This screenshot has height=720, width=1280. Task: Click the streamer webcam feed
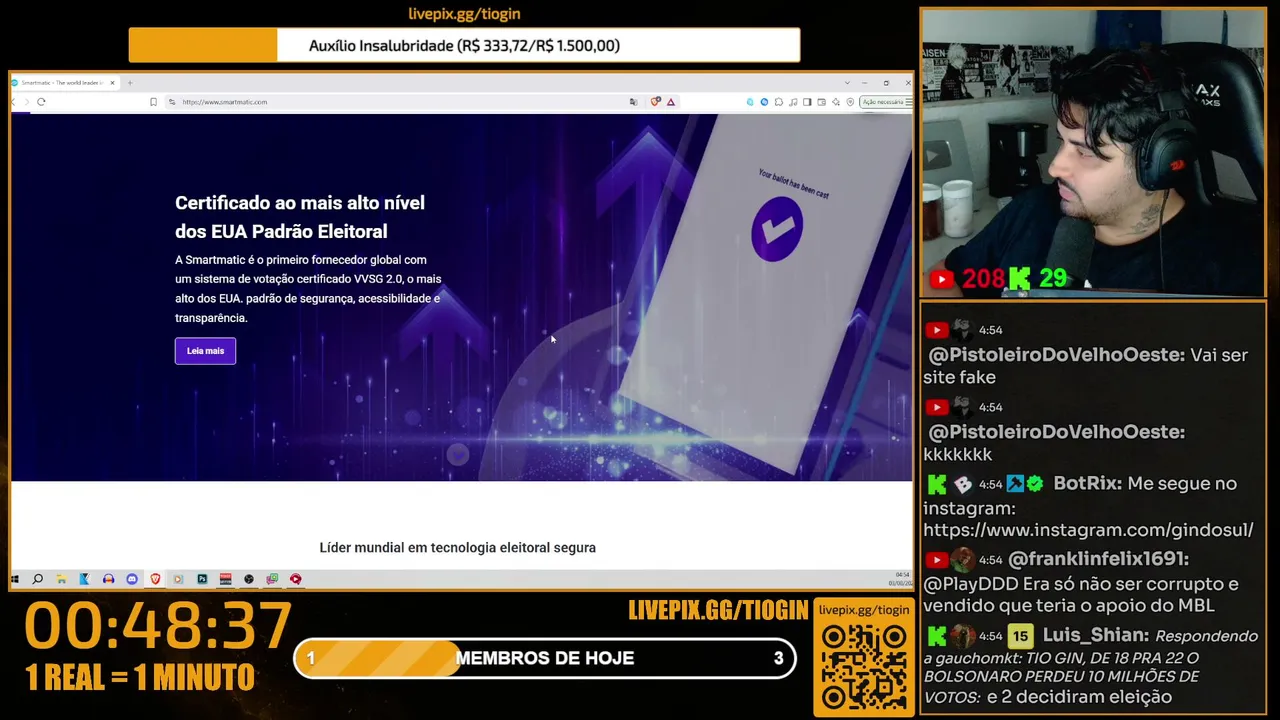pyautogui.click(x=1093, y=154)
